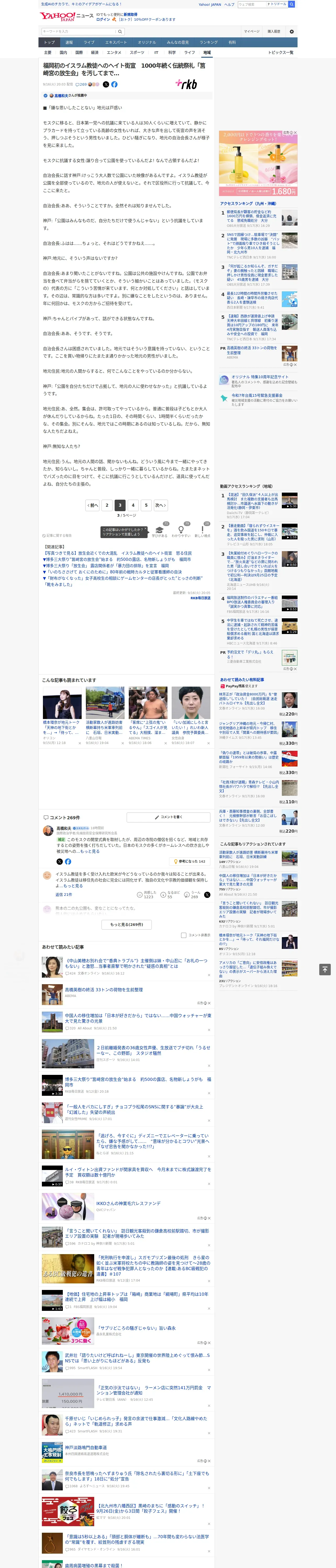Share expert comment on X
Screen dimensions: 336x1568
click(x=59, y=862)
